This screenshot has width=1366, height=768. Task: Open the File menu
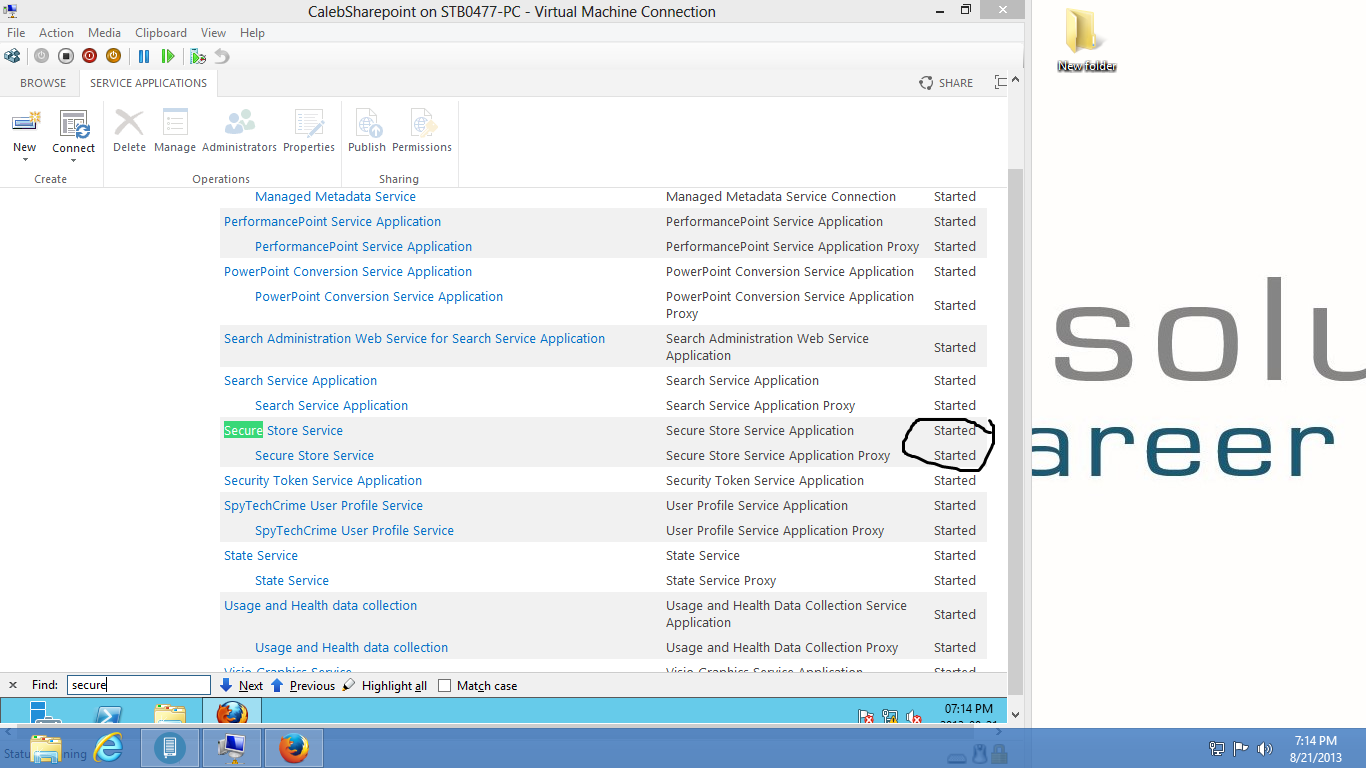tap(16, 33)
